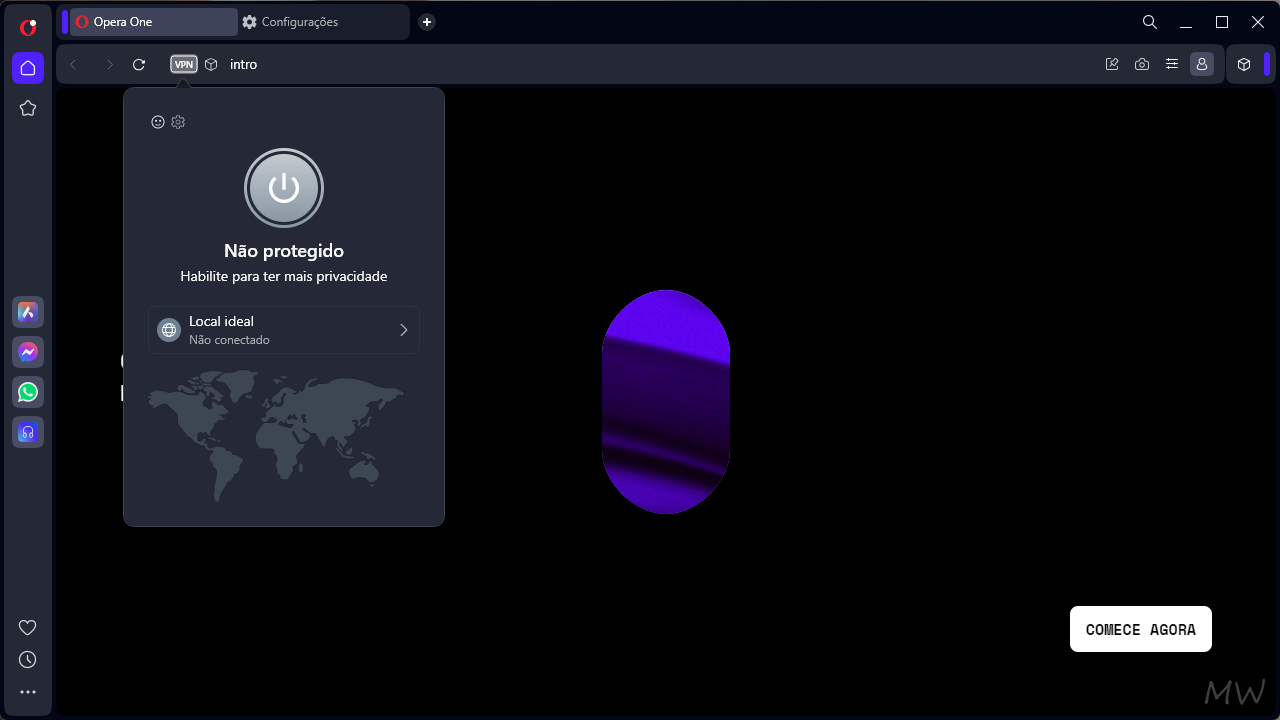Image resolution: width=1280 pixels, height=720 pixels.
Task: Open Easy Setup sliders icon
Action: [1172, 64]
